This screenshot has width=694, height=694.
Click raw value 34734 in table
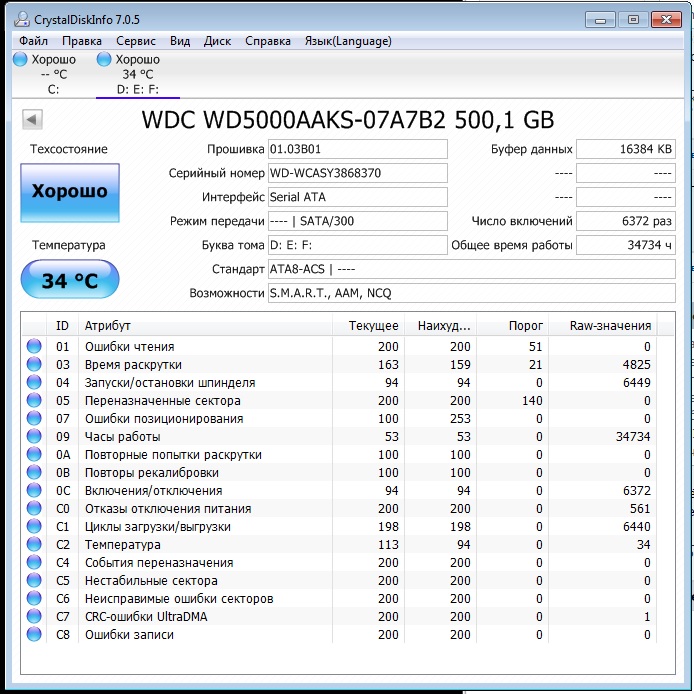pyautogui.click(x=633, y=437)
